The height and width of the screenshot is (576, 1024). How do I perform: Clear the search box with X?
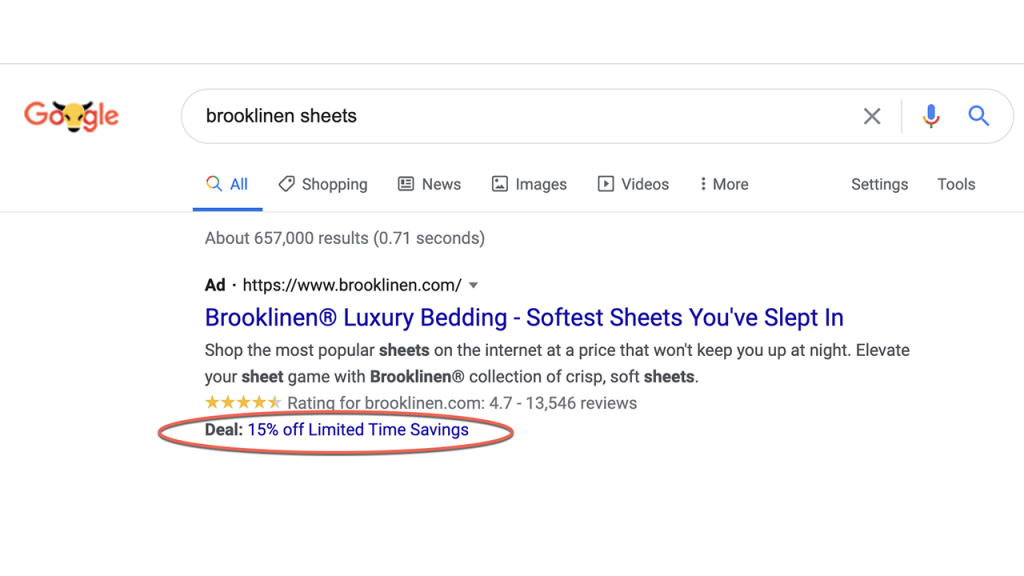click(x=872, y=116)
